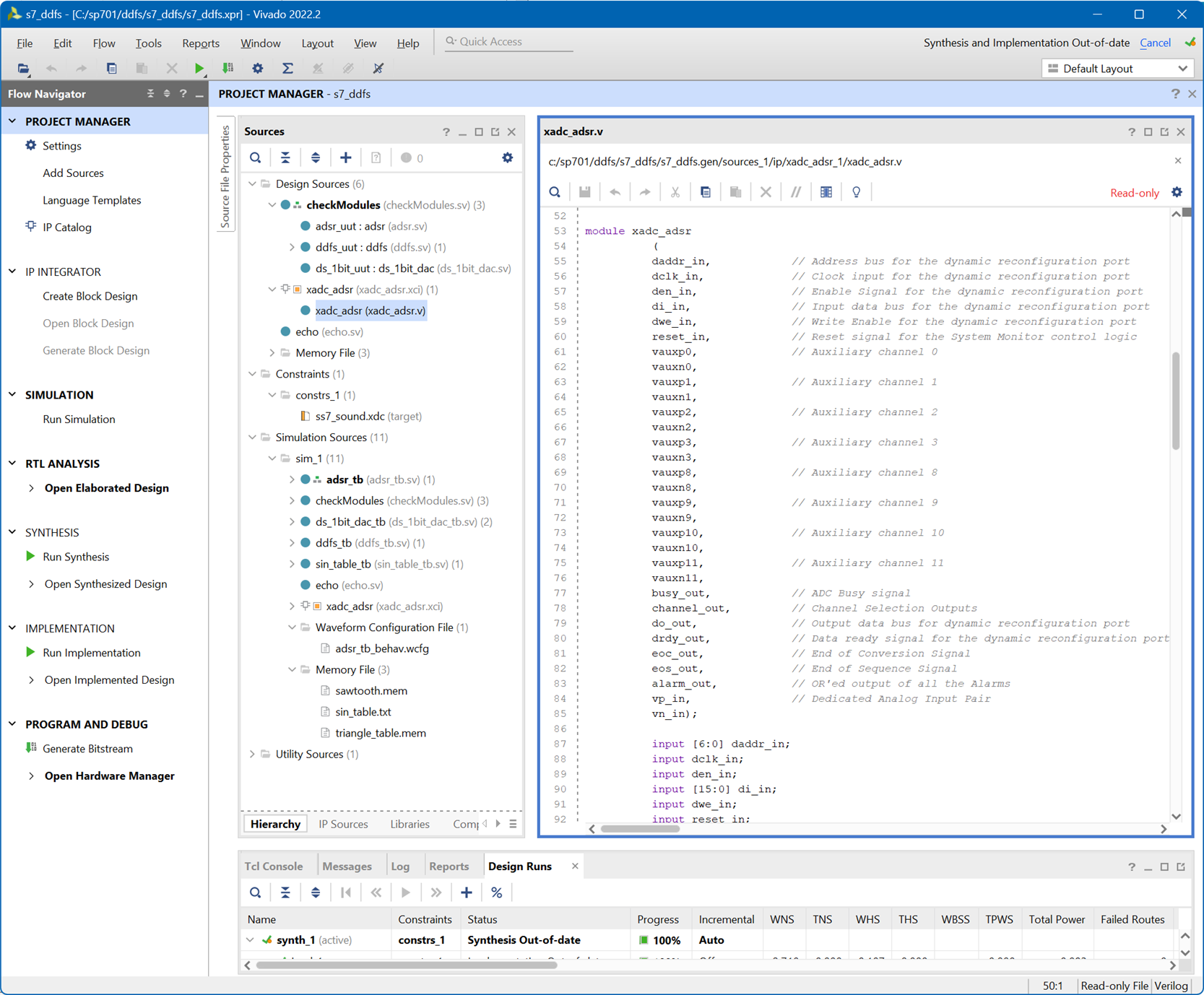Image resolution: width=1204 pixels, height=995 pixels.
Task: Expand all in Sources panel toolbar
Action: pyautogui.click(x=316, y=158)
